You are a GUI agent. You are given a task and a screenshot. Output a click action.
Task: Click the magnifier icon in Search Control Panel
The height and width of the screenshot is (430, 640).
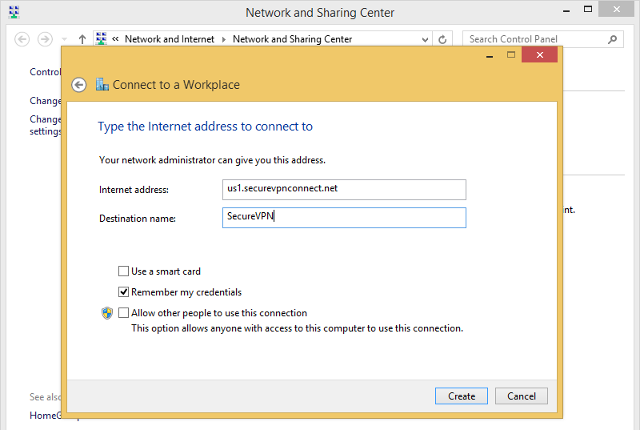[612, 40]
